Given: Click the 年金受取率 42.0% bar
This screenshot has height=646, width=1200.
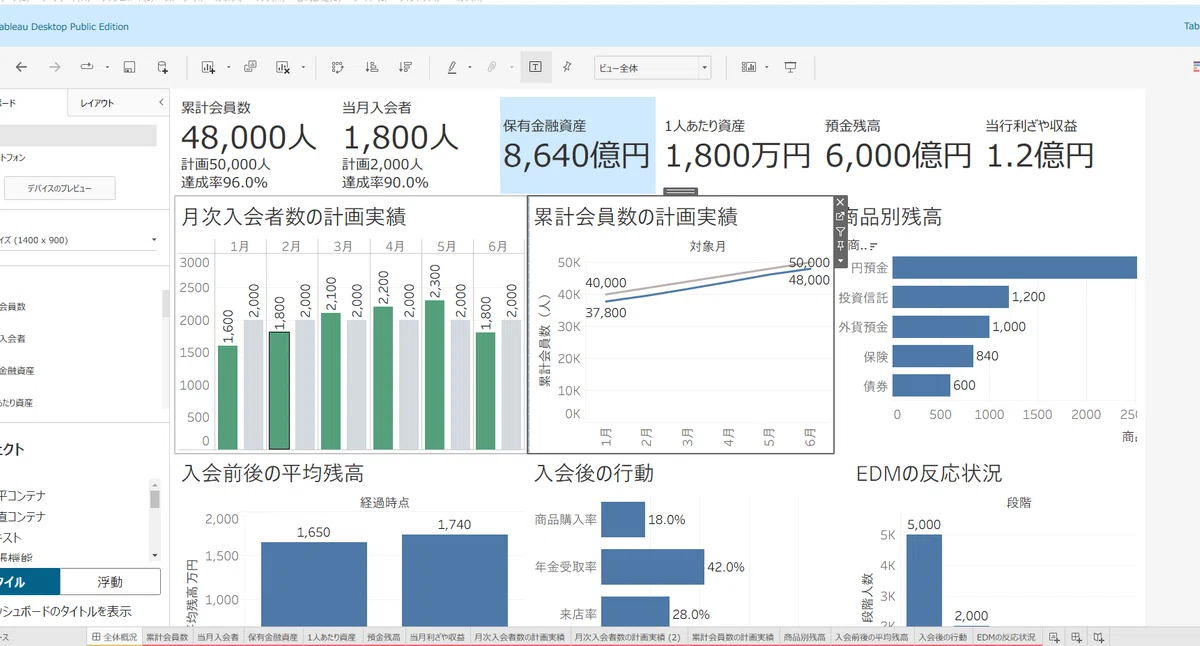Looking at the screenshot, I should pos(651,567).
